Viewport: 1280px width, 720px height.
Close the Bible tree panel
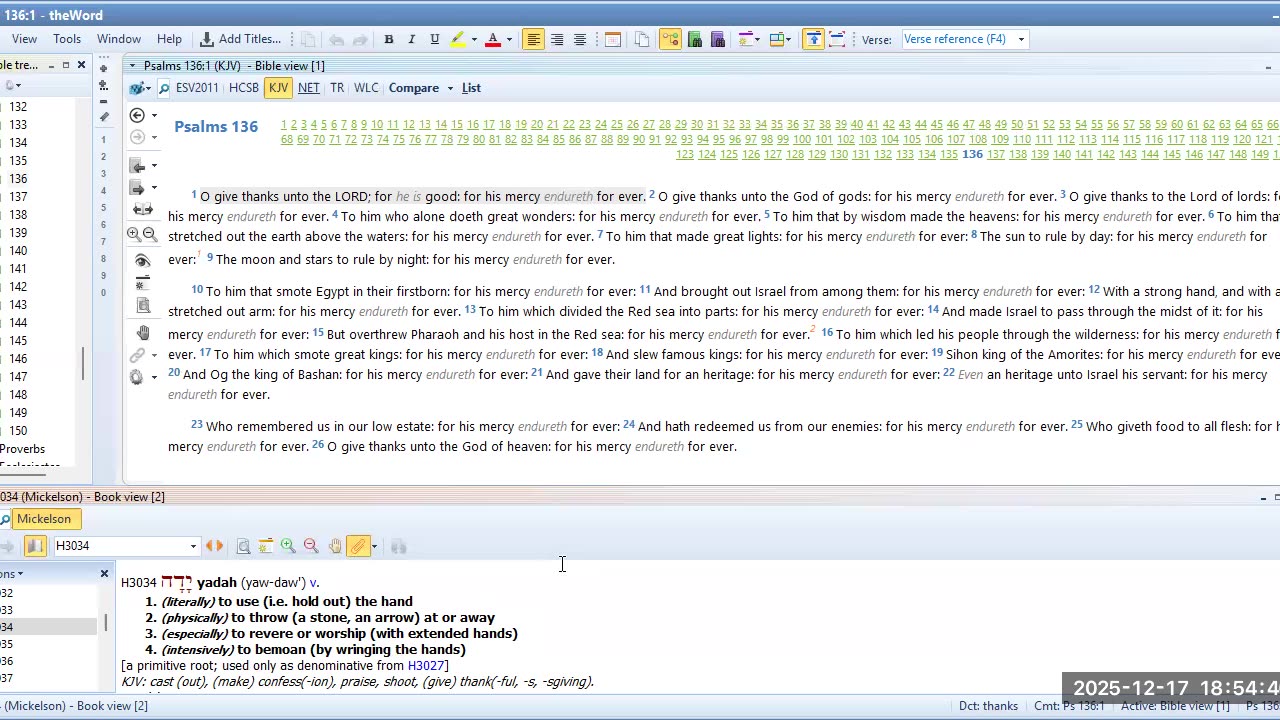(x=81, y=65)
